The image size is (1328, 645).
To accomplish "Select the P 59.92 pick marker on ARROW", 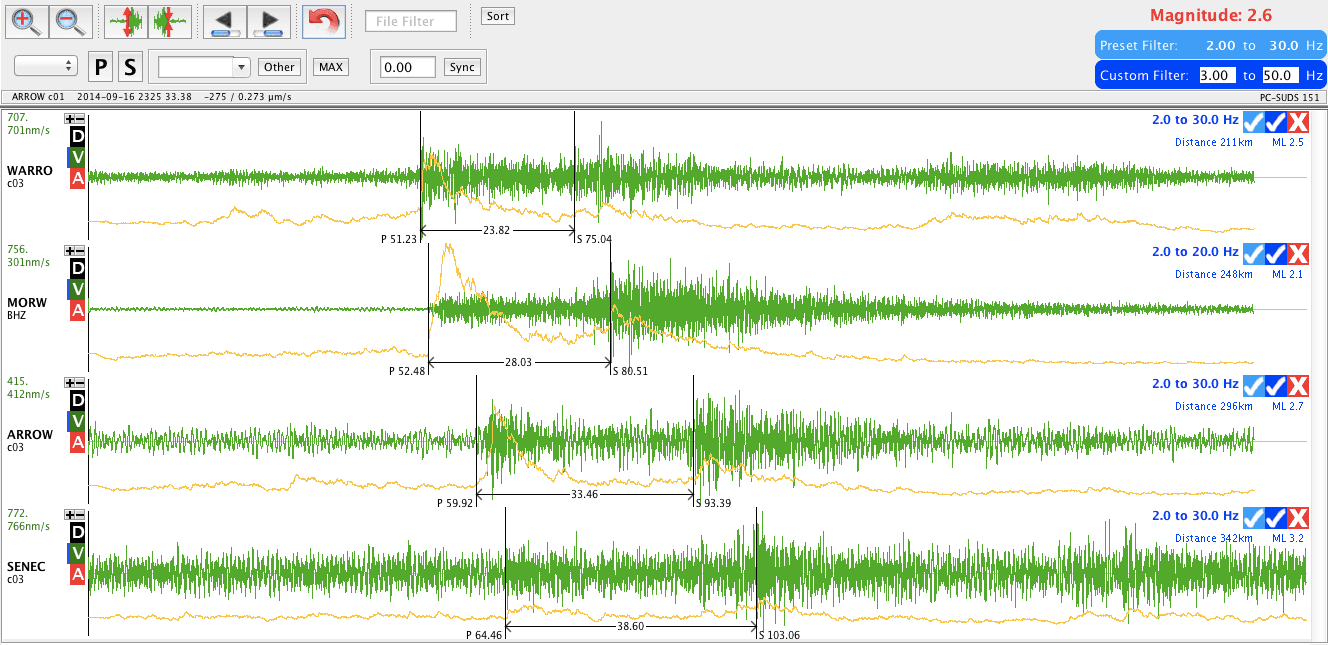I will 455,503.
